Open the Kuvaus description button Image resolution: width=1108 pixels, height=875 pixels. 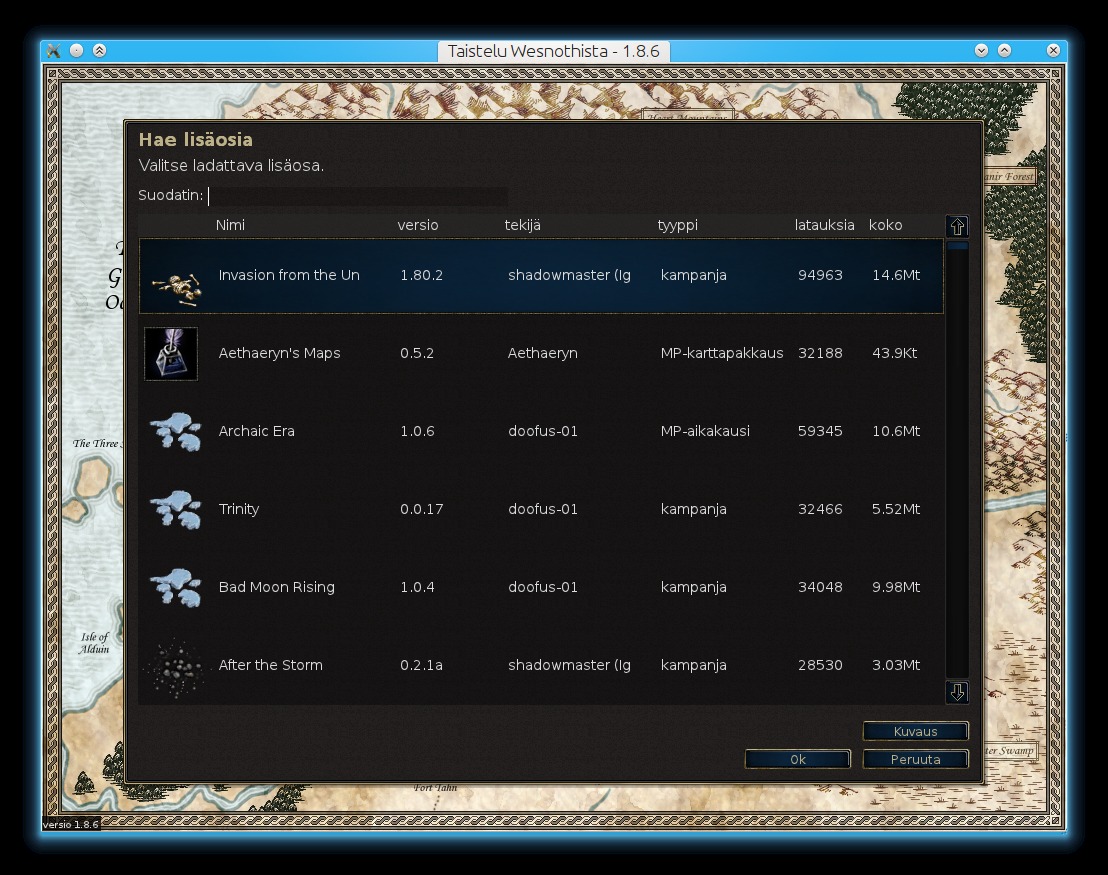[916, 732]
